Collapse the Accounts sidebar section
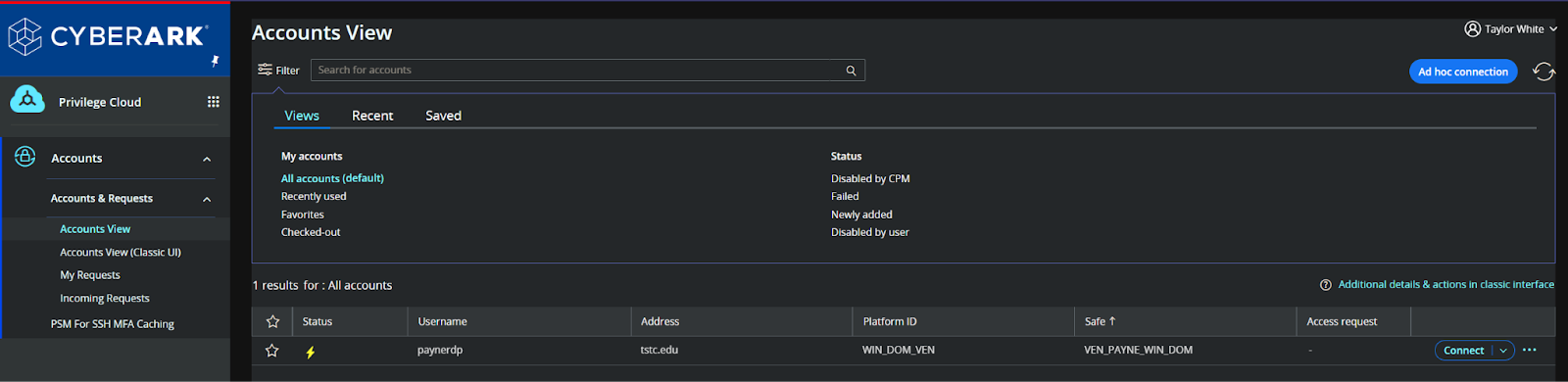Image resolution: width=1568 pixels, height=382 pixels. (207, 159)
